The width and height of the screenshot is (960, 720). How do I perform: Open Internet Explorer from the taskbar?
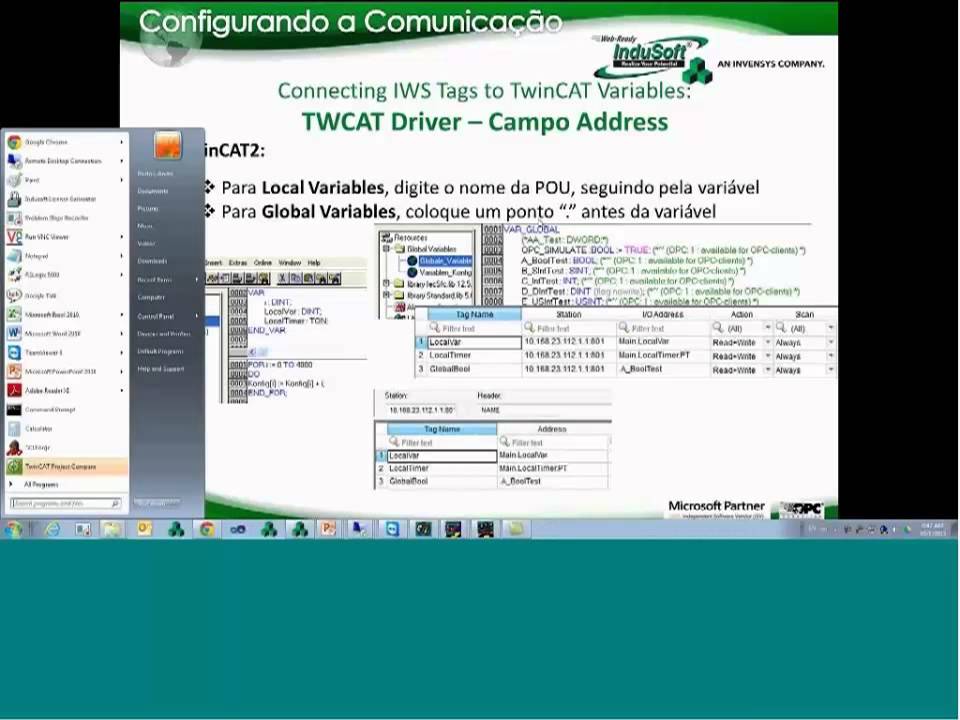[x=53, y=529]
